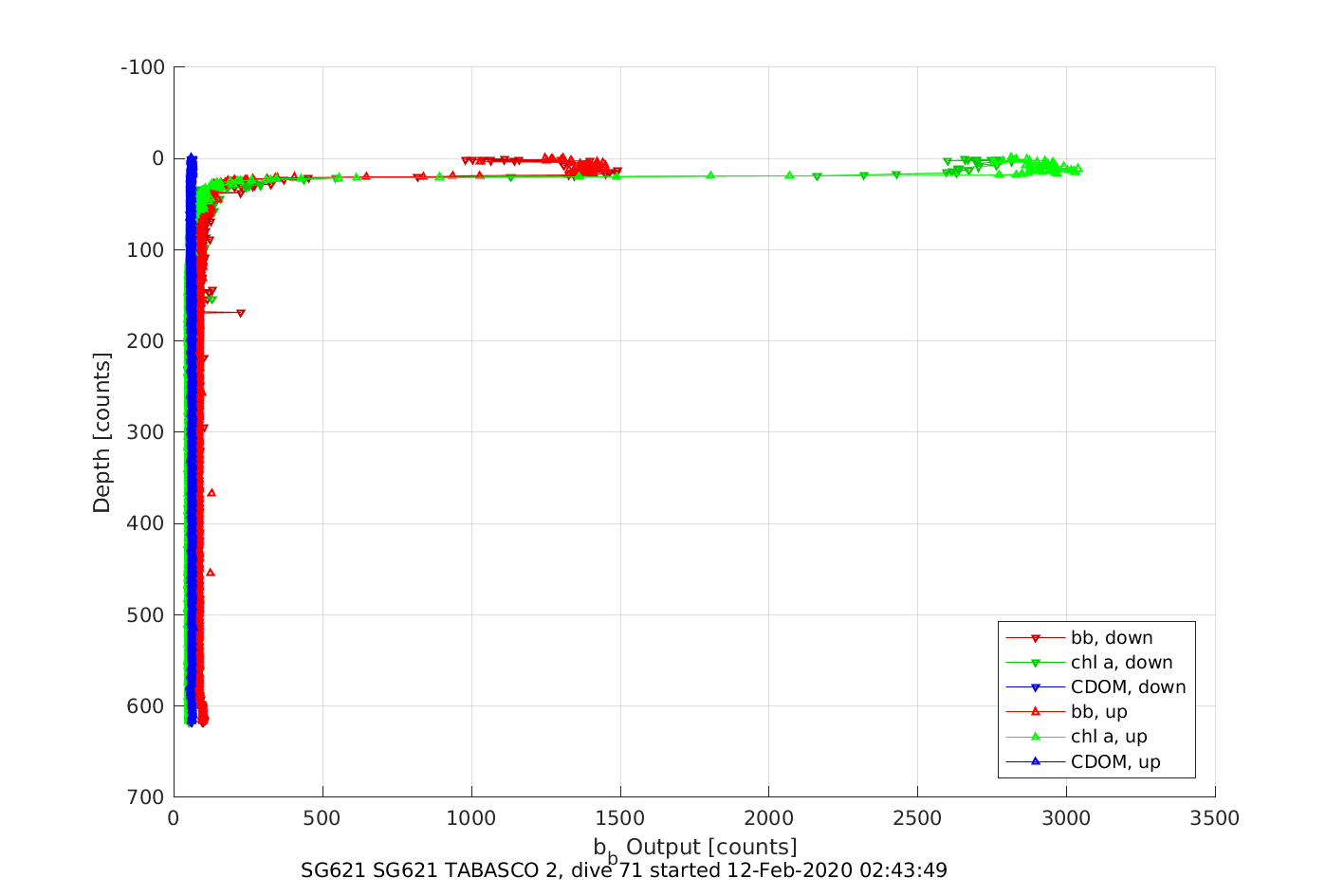Click x-axis tick label 1000
The width and height of the screenshot is (1344, 896).
471,818
